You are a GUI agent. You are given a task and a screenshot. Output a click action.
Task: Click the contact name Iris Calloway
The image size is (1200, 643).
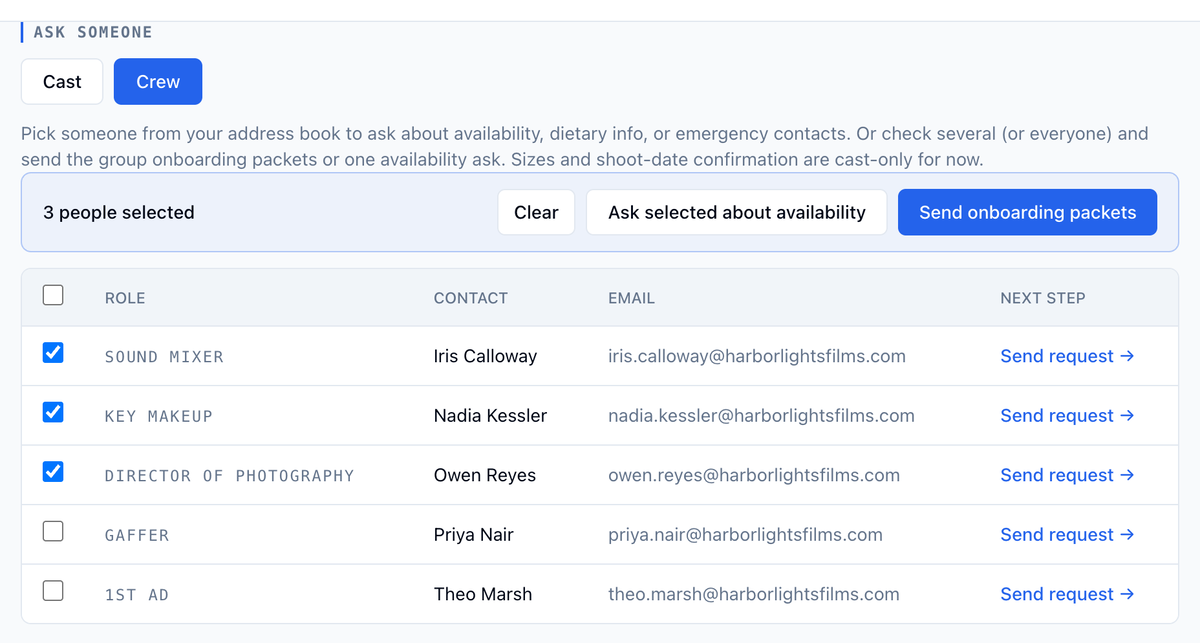(485, 356)
